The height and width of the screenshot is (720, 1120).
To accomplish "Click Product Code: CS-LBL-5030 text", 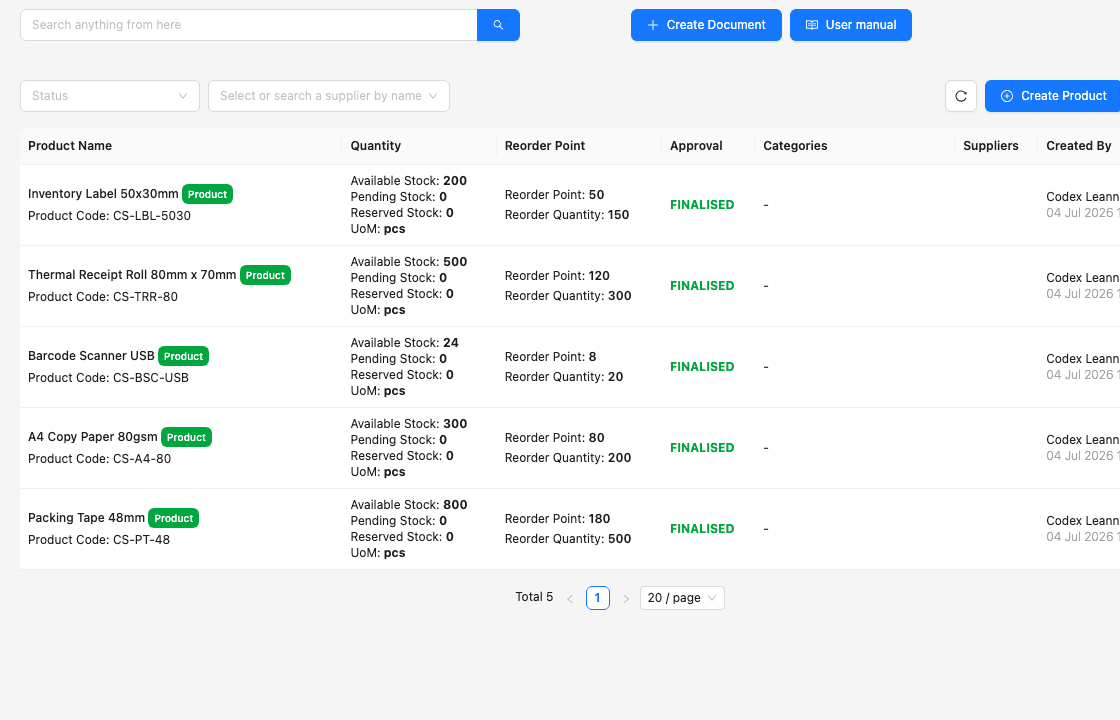I will pos(109,216).
